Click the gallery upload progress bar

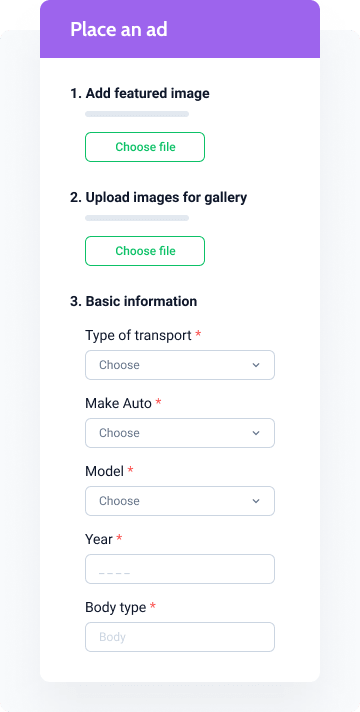click(x=137, y=218)
